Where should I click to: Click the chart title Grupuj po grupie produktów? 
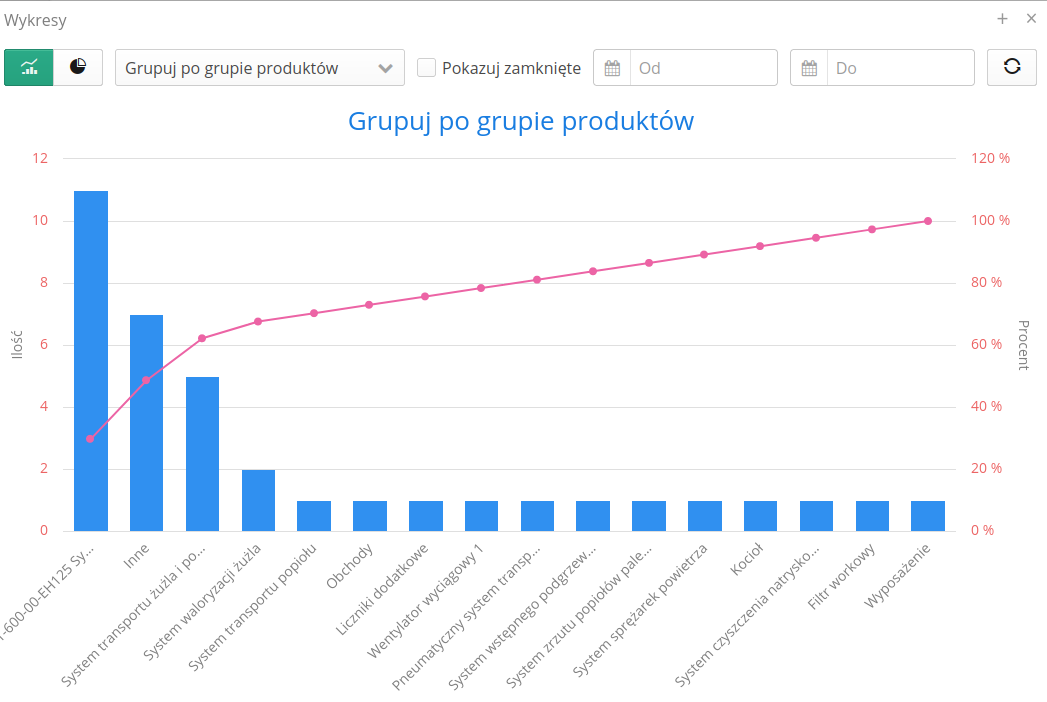[521, 121]
